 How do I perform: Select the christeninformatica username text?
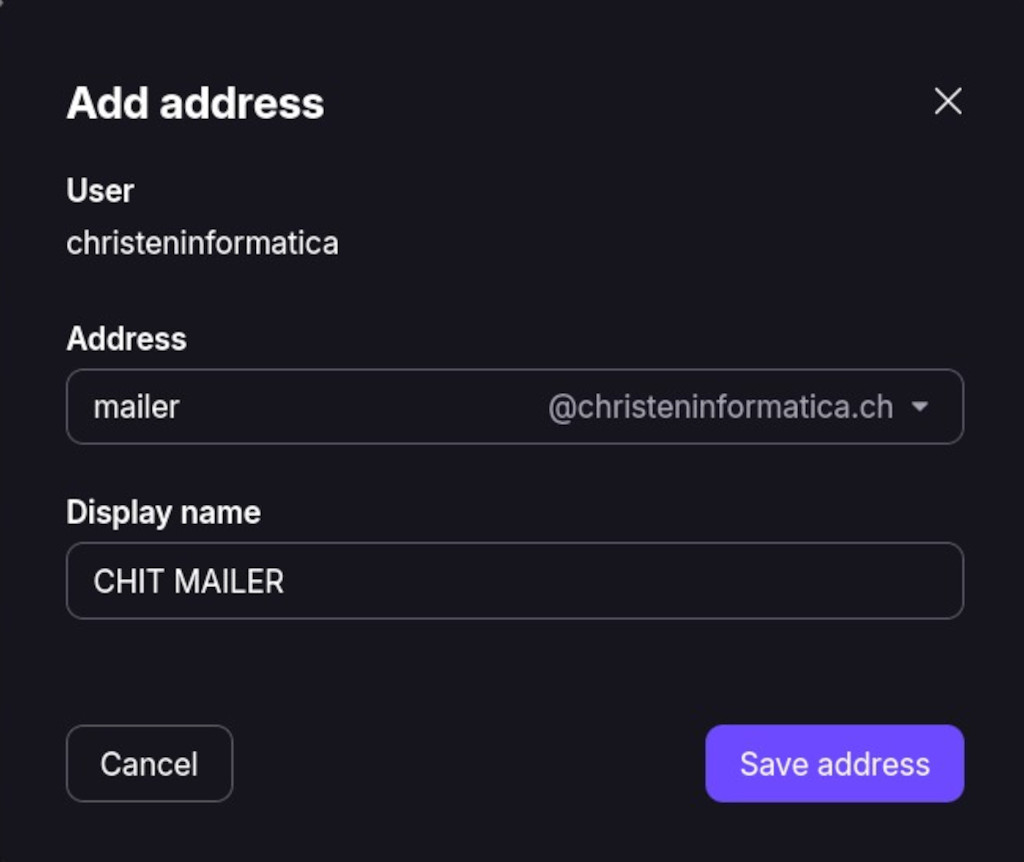pos(202,242)
